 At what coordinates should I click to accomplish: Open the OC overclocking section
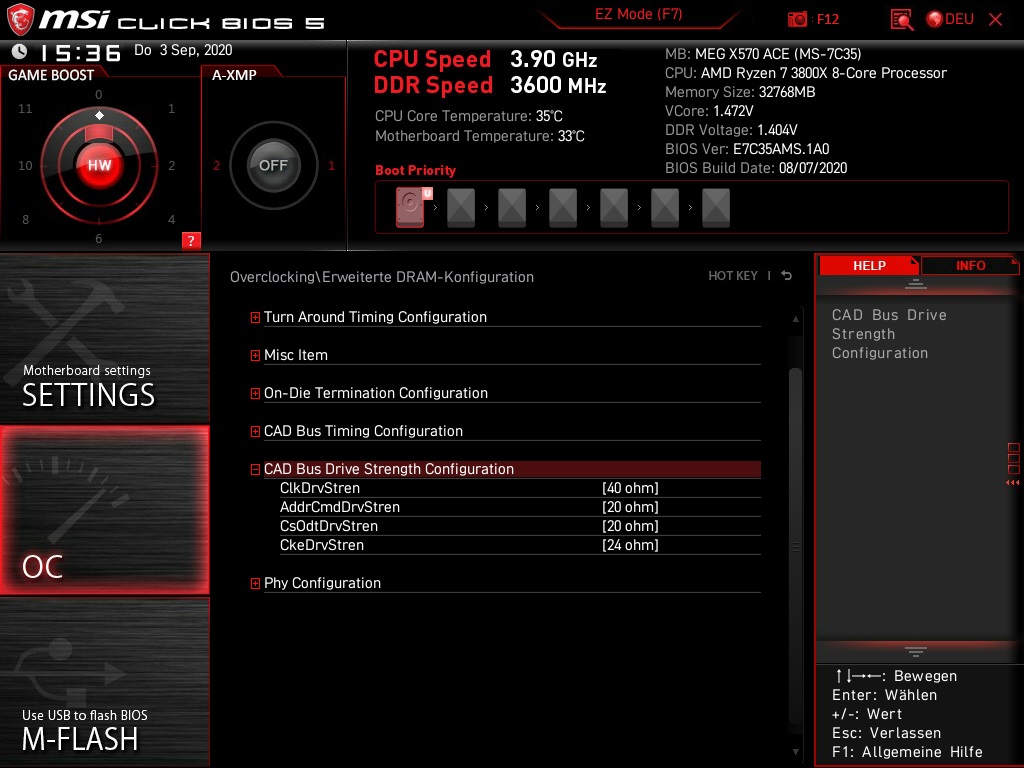pos(104,510)
